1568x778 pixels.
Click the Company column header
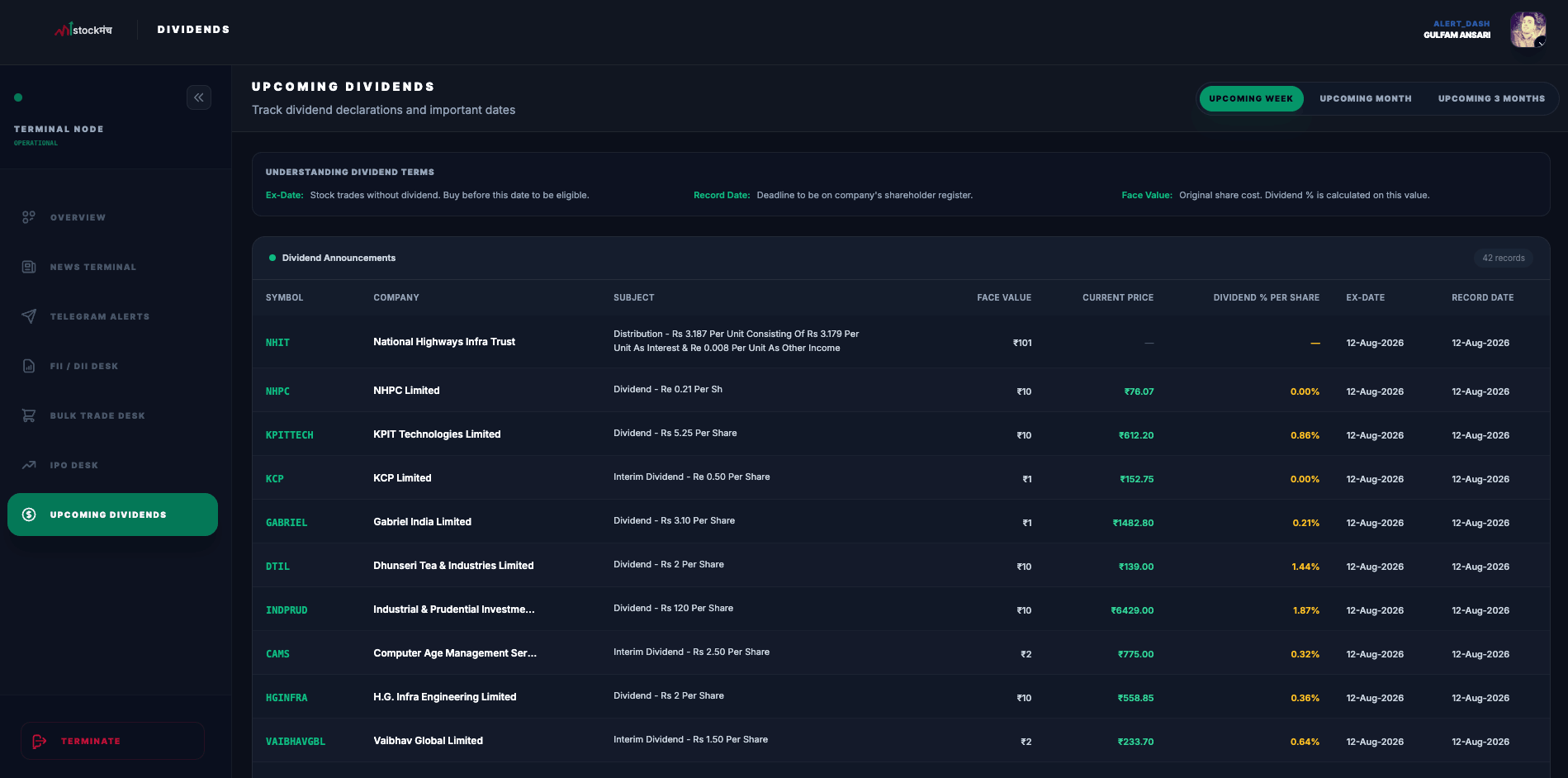tap(396, 297)
